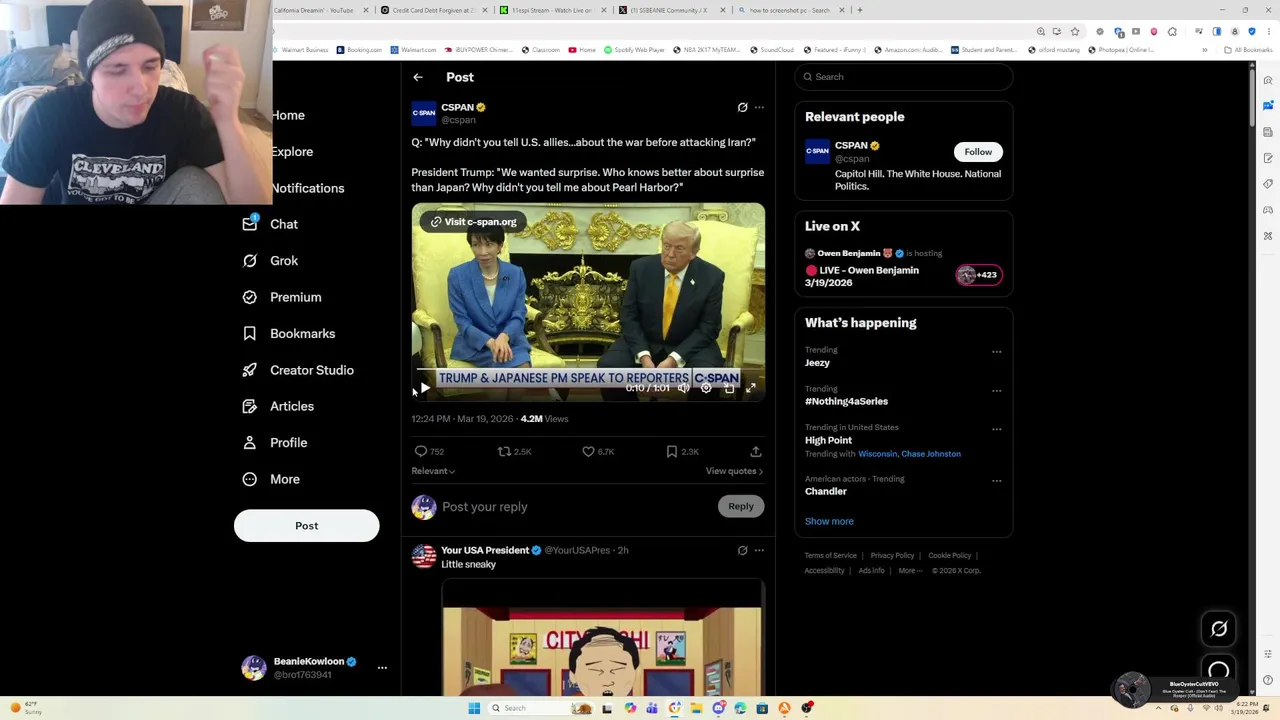Open the Chat sidebar item

coord(270,224)
